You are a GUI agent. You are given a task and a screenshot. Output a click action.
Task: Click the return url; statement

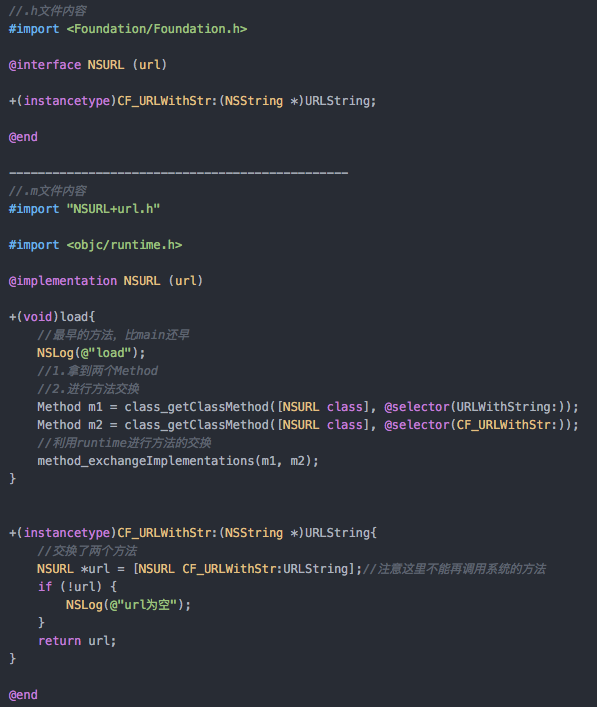coord(77,641)
